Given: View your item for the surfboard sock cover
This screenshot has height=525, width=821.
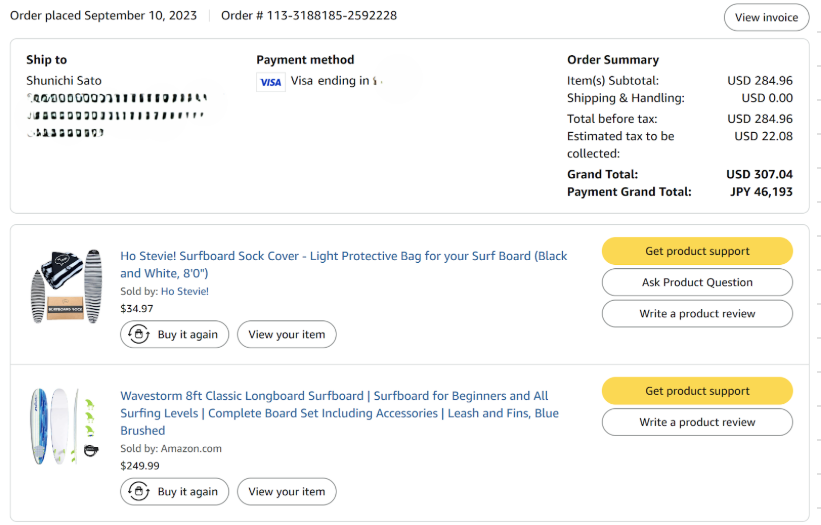Looking at the screenshot, I should coord(286,334).
